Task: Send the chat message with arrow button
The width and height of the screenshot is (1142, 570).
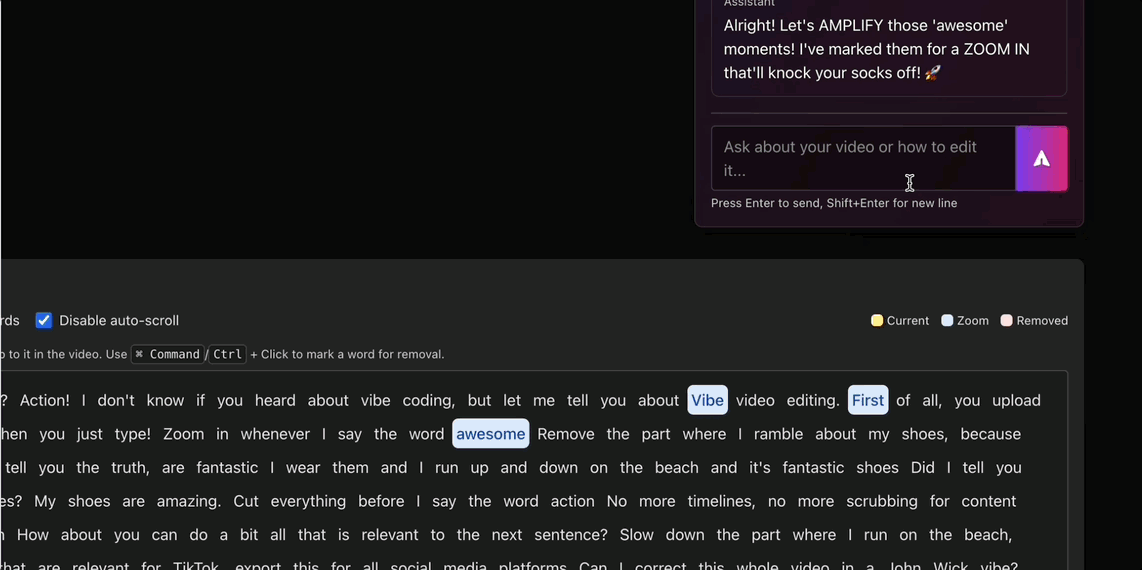Action: coord(1041,158)
